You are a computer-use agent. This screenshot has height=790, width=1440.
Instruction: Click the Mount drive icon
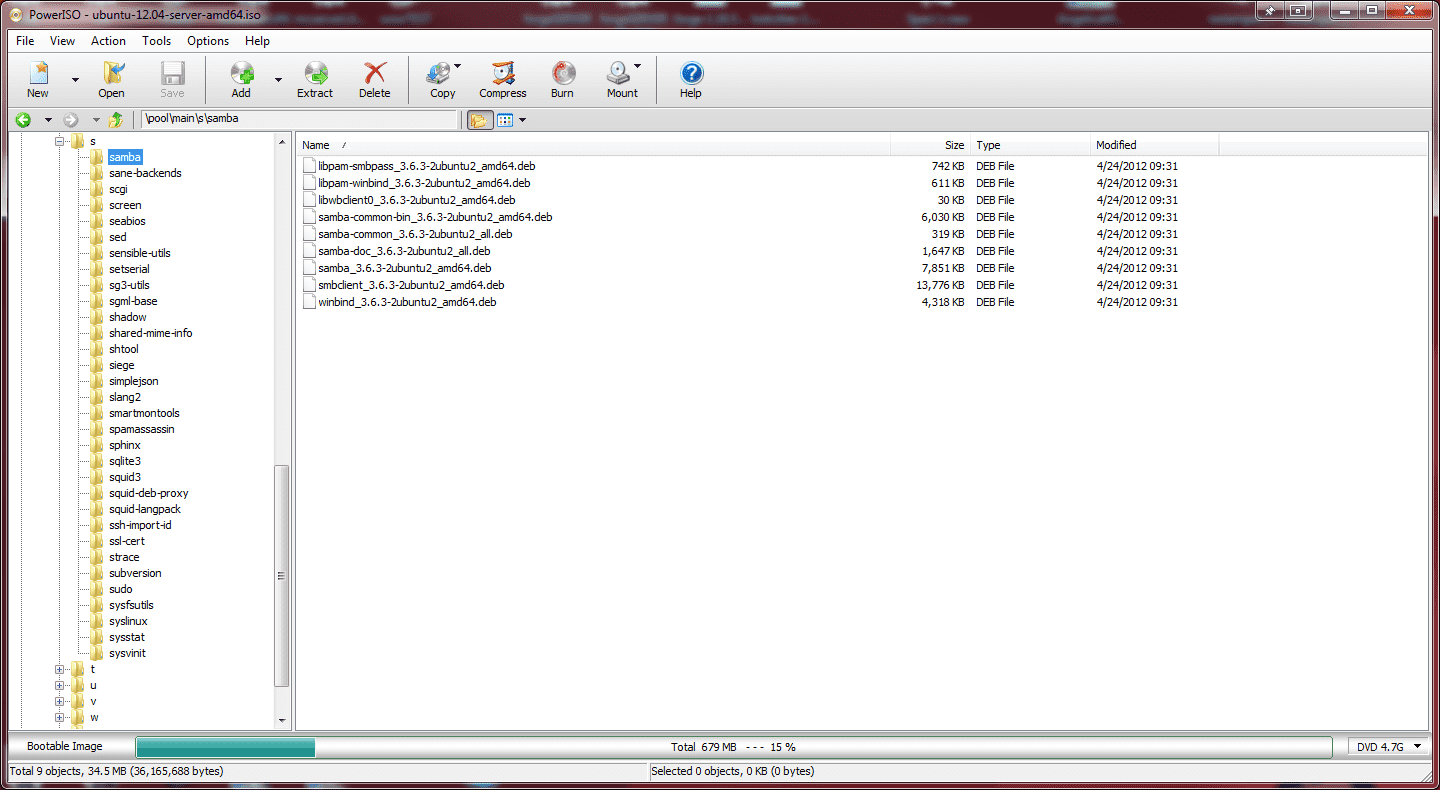[618, 73]
